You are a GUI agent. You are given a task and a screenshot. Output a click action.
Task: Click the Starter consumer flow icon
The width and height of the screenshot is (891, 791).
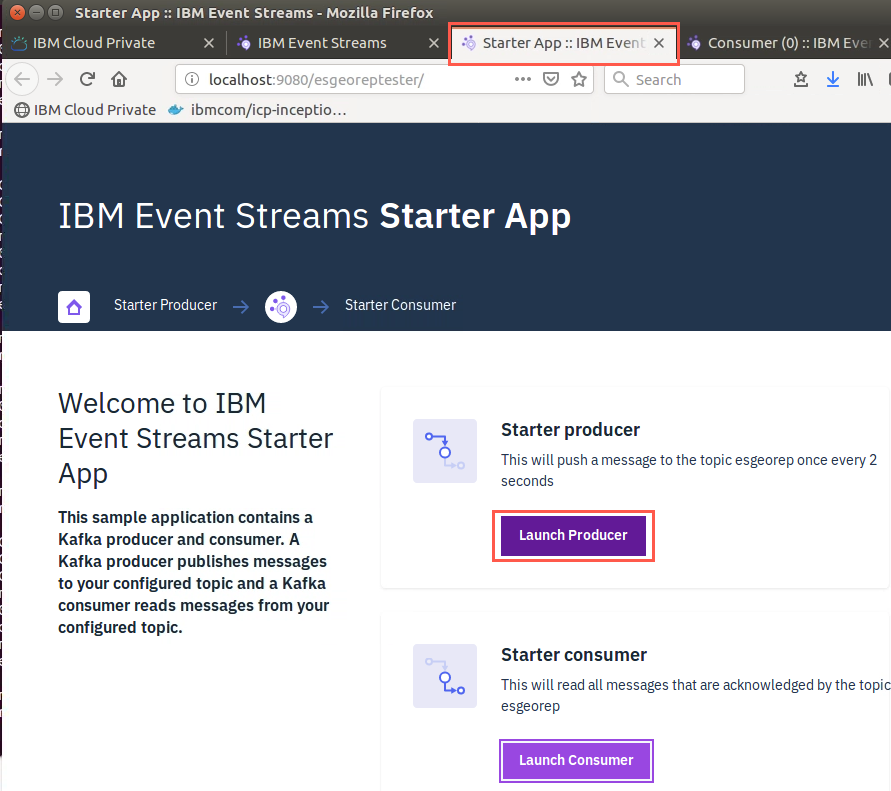[x=445, y=676]
